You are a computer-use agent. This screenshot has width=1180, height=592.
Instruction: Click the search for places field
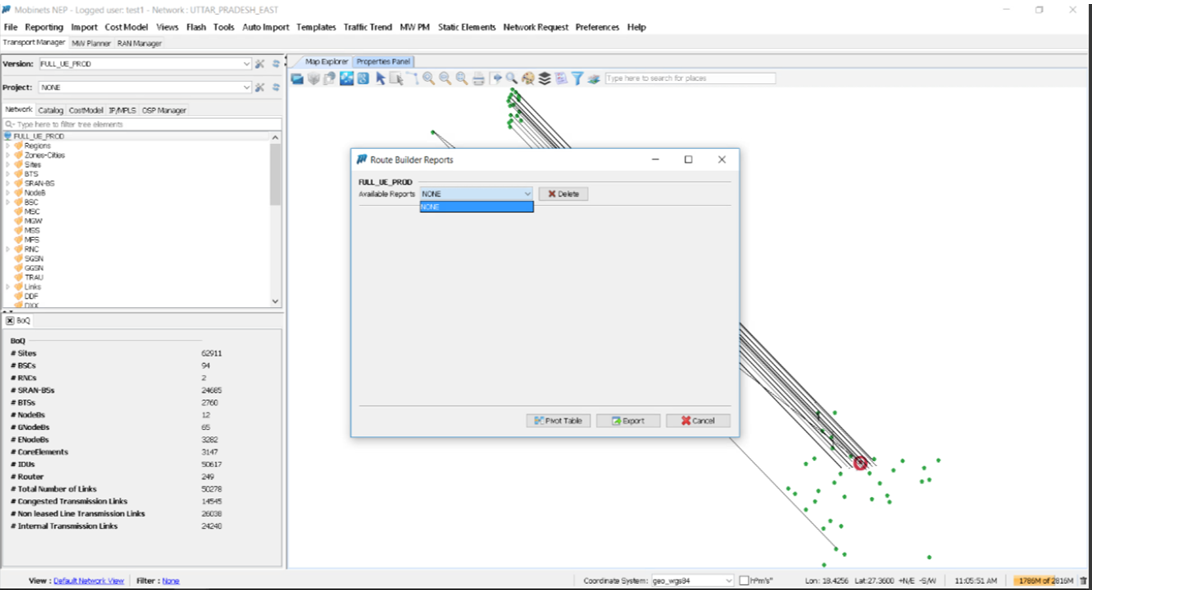pos(689,78)
